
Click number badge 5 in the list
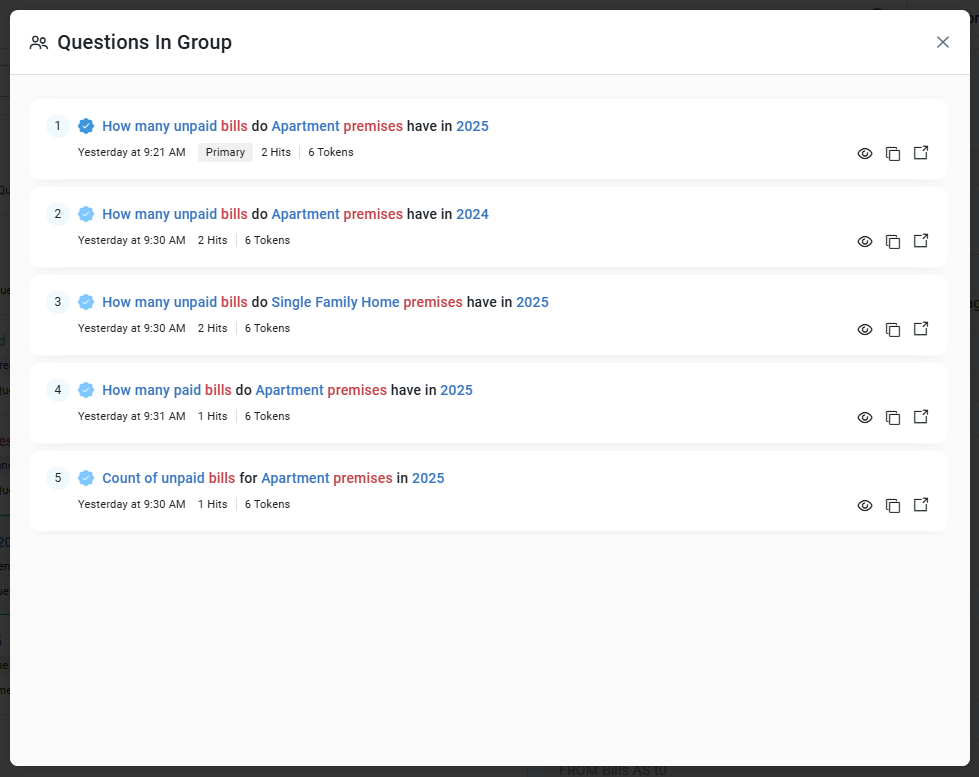tap(57, 478)
